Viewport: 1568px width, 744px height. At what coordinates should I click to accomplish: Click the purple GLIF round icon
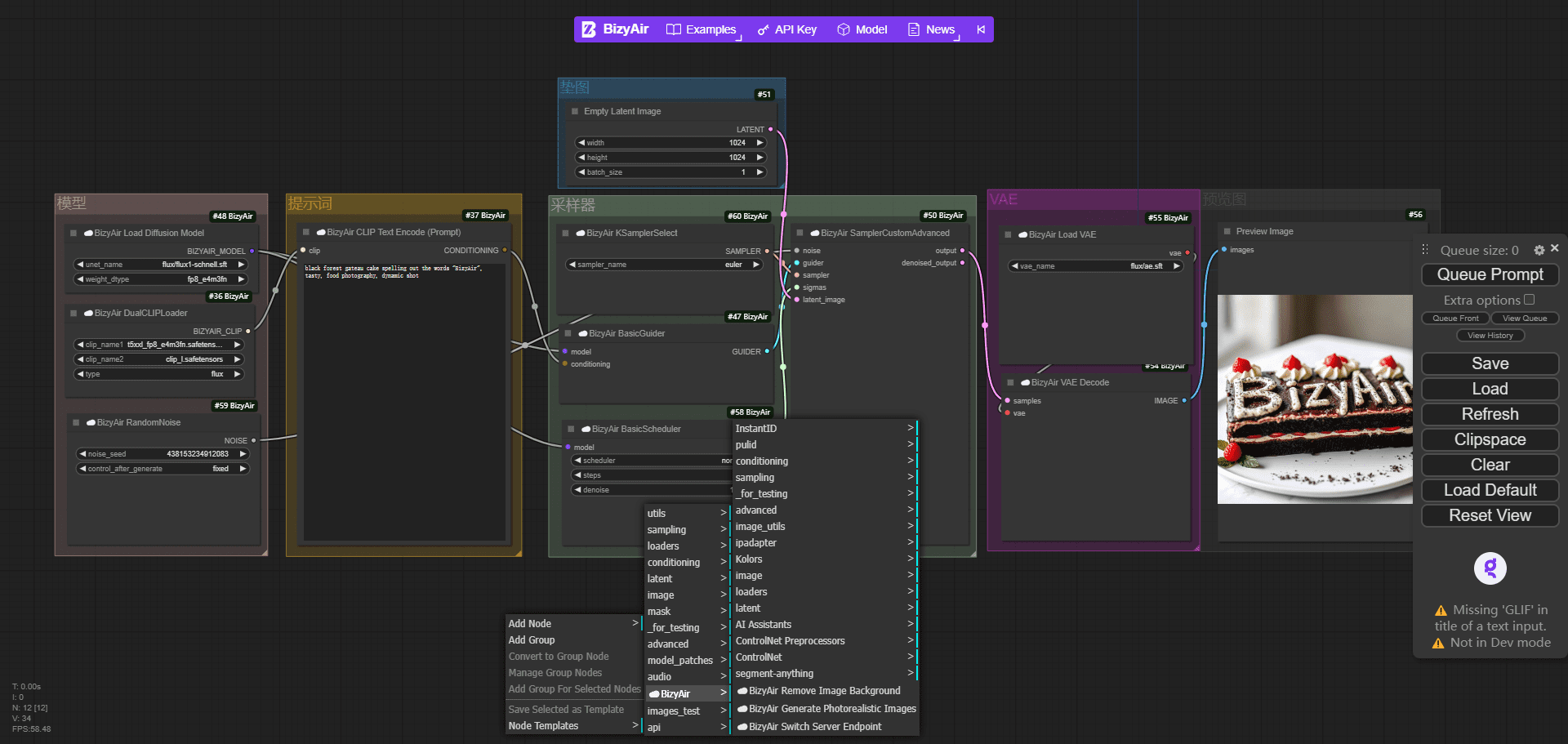tap(1490, 568)
